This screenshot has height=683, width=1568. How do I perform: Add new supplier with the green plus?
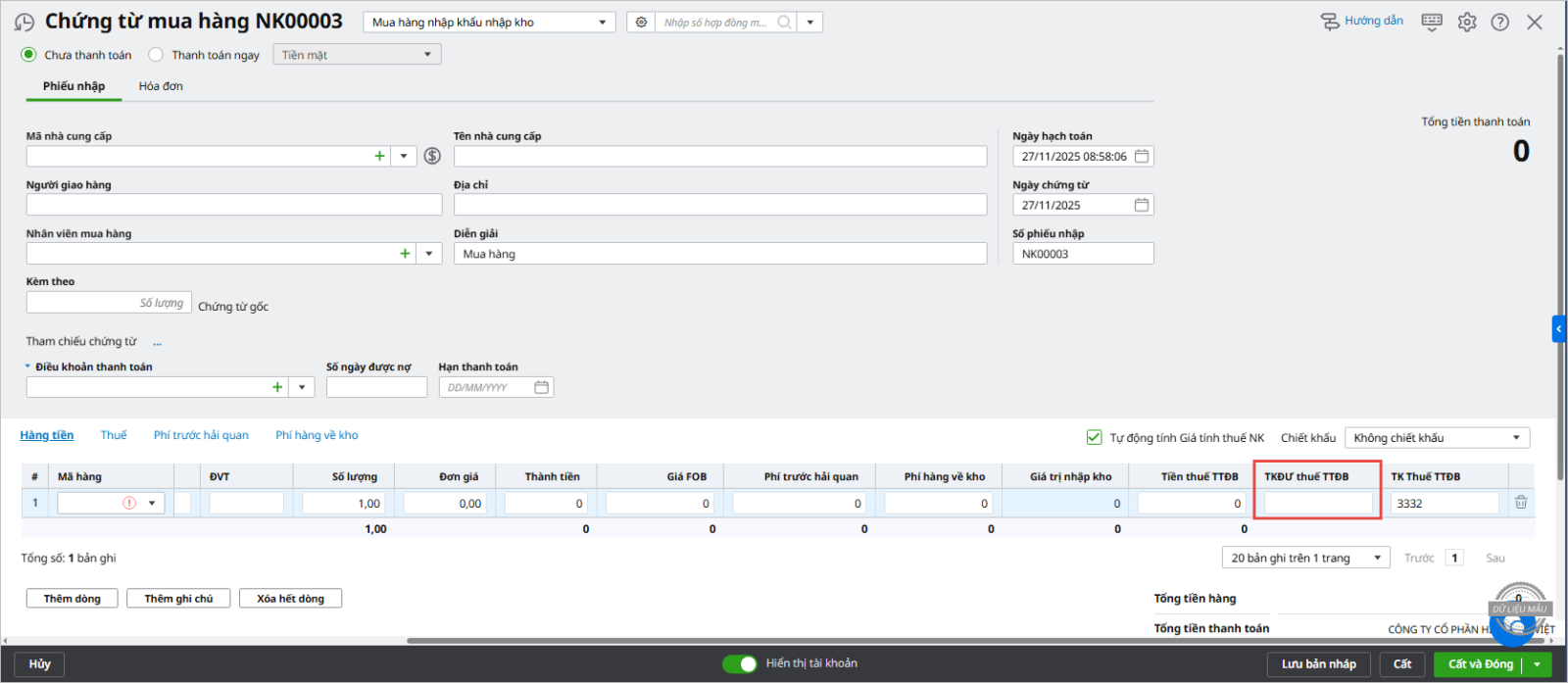pos(379,156)
